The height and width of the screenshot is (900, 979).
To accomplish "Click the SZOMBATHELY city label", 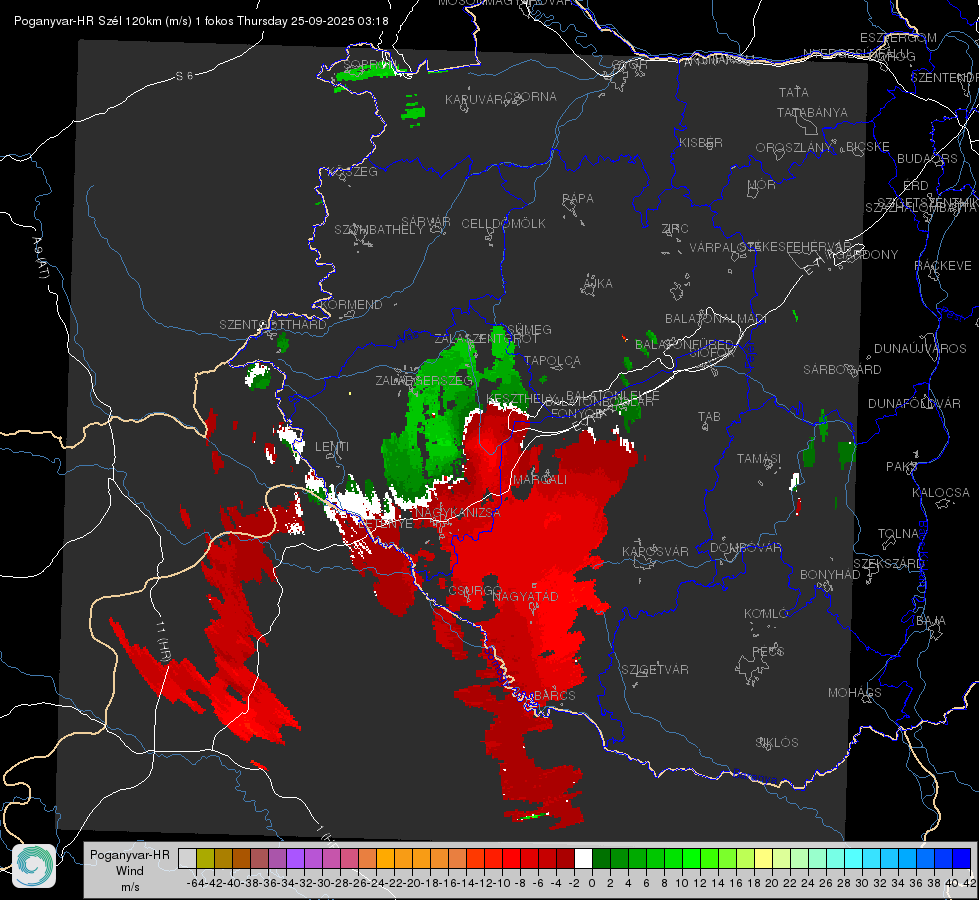I will click(x=378, y=229).
